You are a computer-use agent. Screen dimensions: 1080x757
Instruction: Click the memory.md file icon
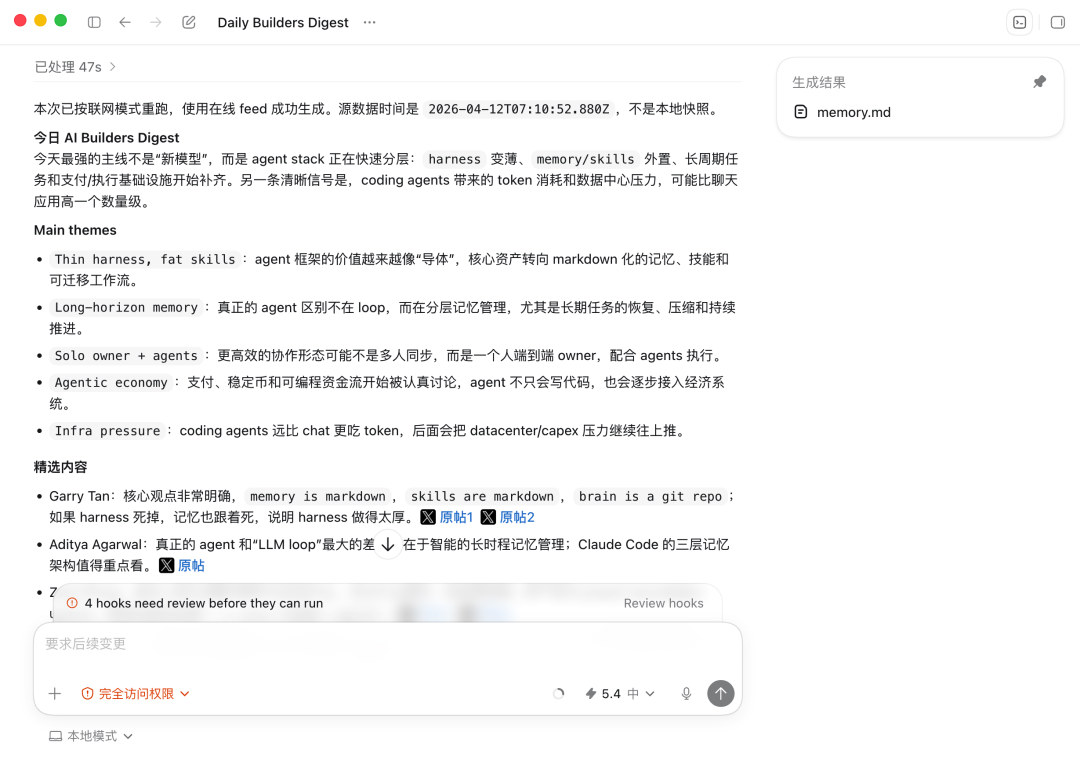[x=800, y=112]
